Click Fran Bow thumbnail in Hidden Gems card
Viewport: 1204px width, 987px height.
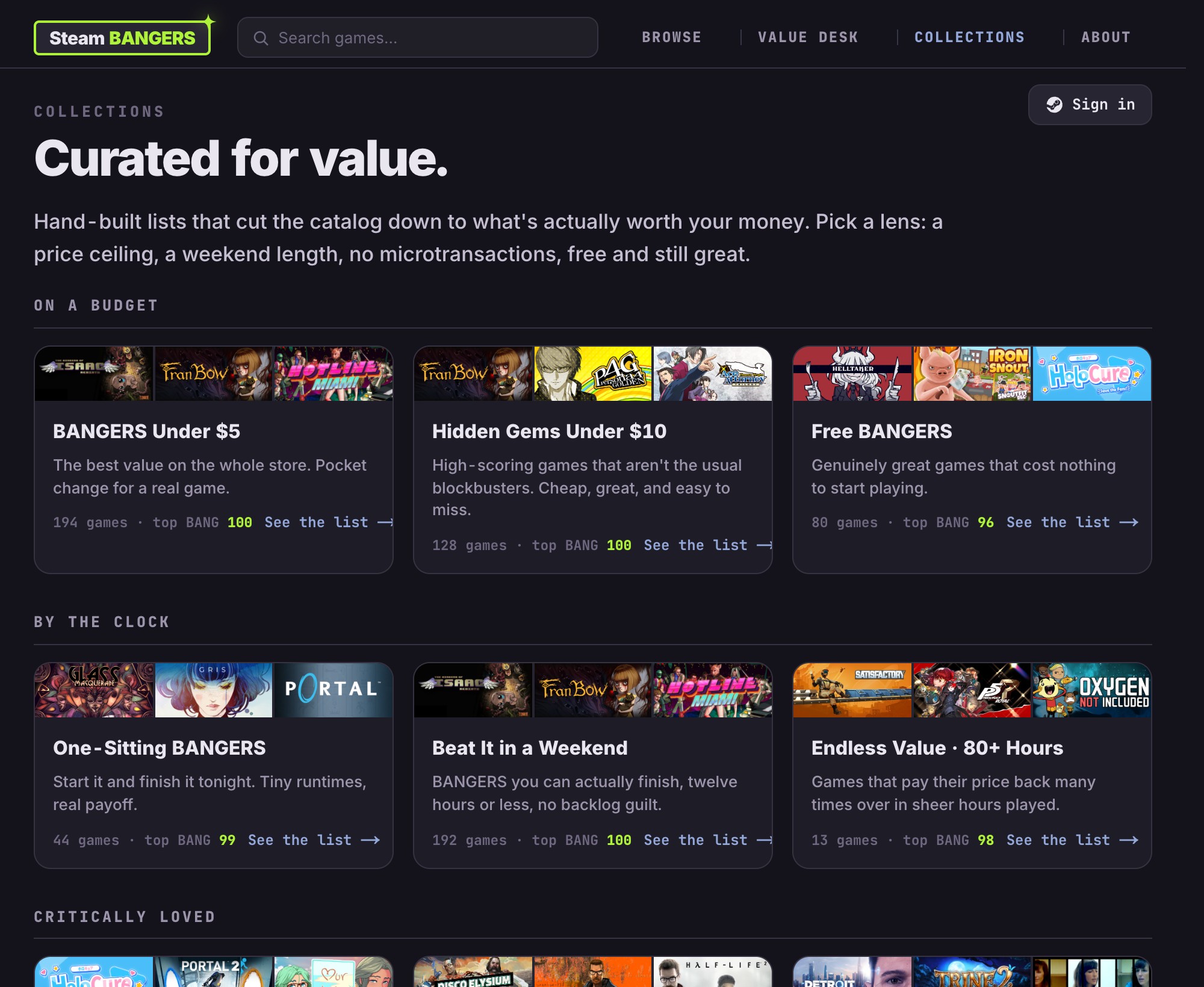[473, 374]
